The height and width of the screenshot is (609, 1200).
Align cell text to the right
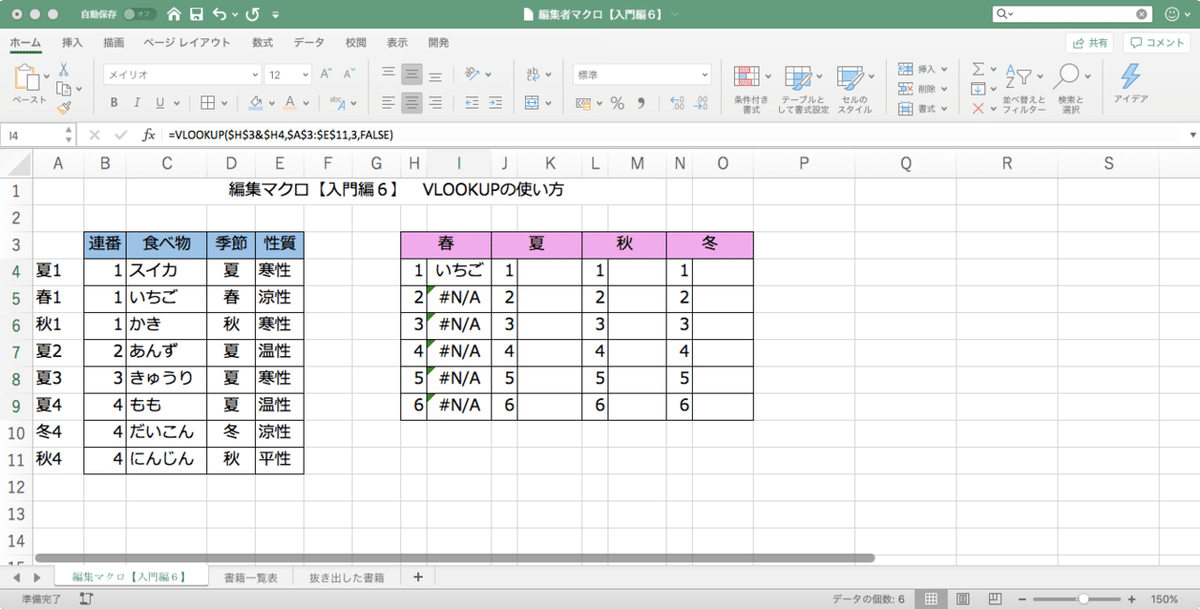(x=435, y=102)
